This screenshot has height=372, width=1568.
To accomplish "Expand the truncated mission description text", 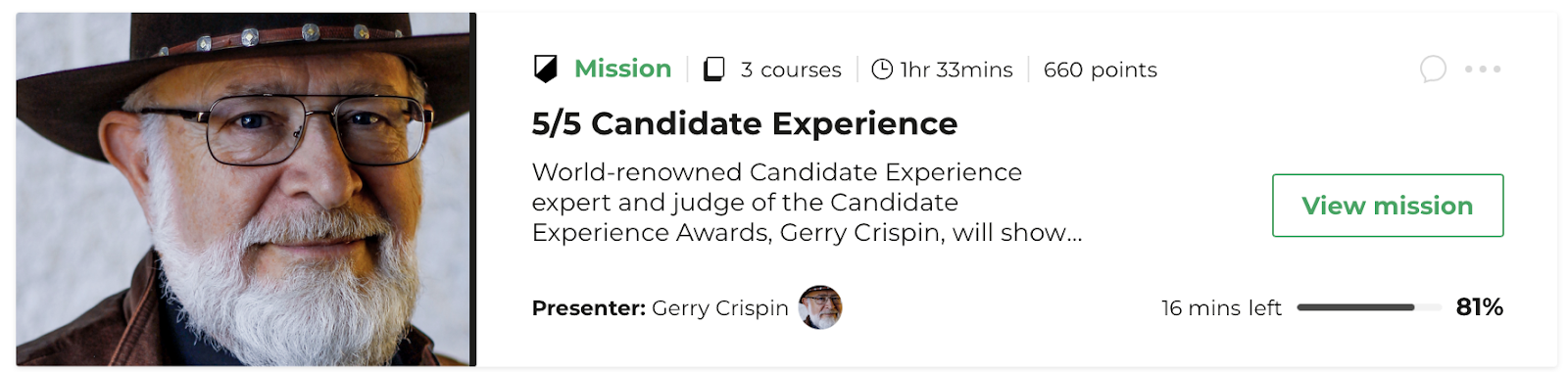I will click(x=808, y=203).
